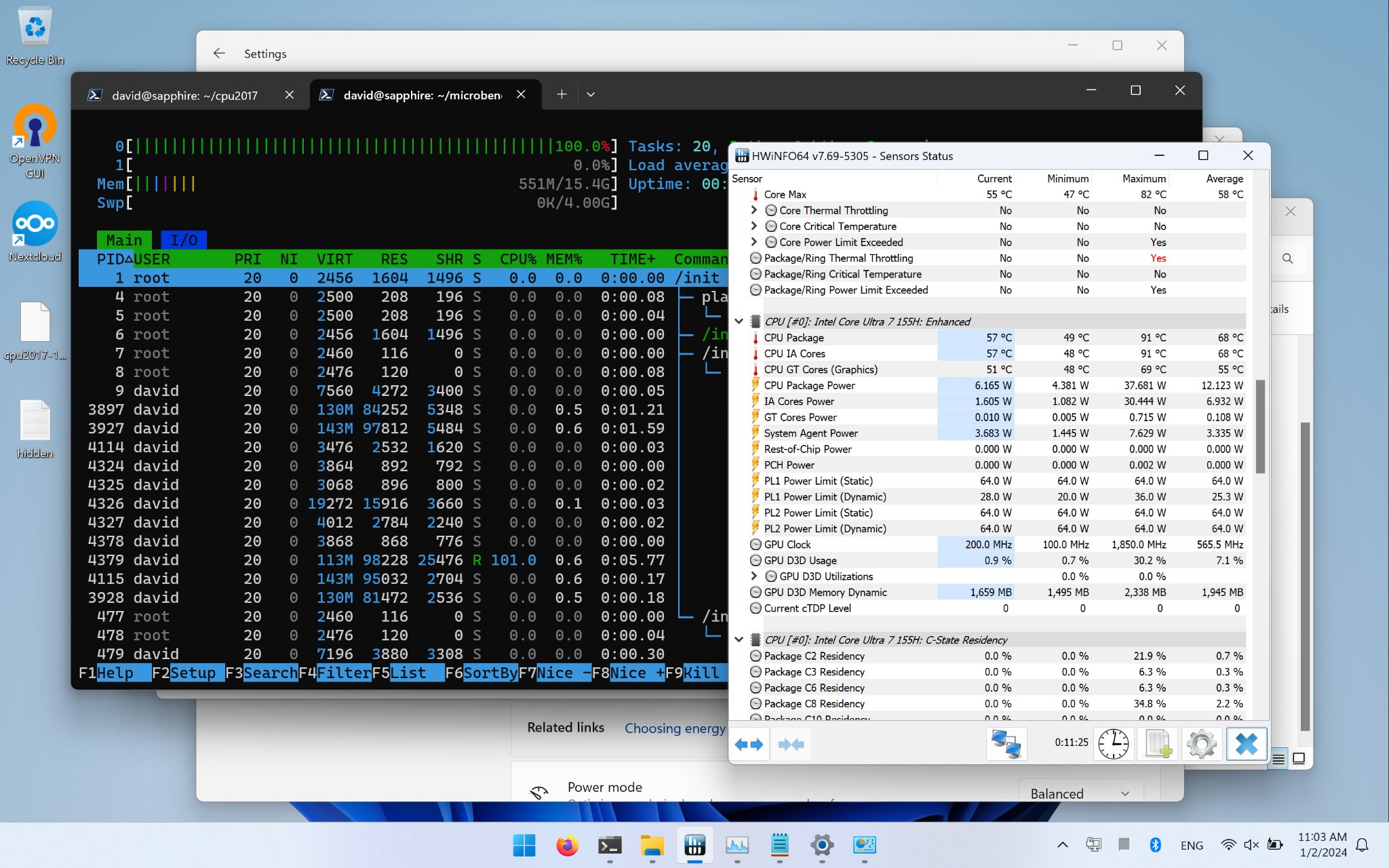Click the collapse columns arrows button in HWiNFO
This screenshot has width=1389, height=868.
pyautogui.click(x=791, y=745)
